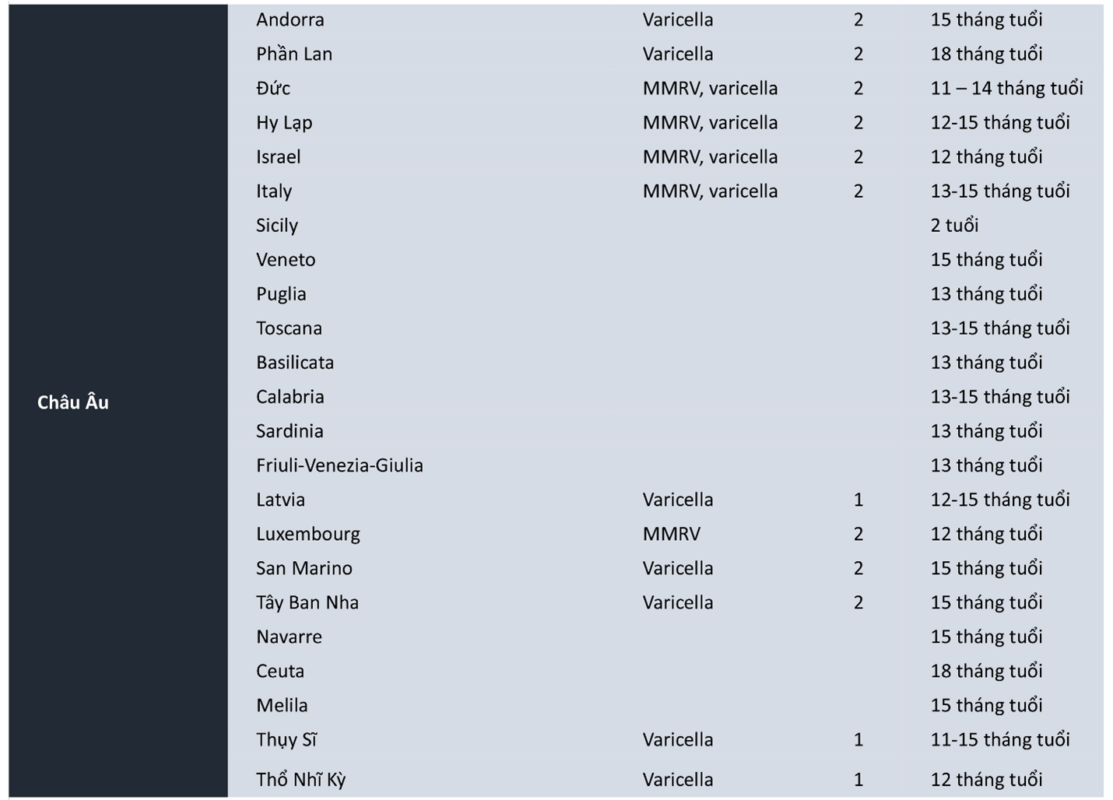Viewport: 1113px width, 800px height.
Task: Select the "San Marino" country cell
Action: click(304, 568)
